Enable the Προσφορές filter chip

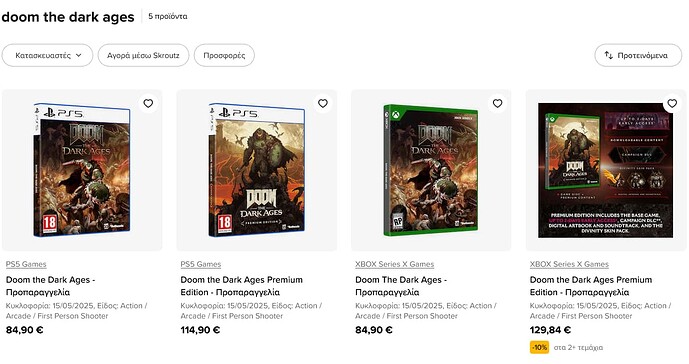224,55
